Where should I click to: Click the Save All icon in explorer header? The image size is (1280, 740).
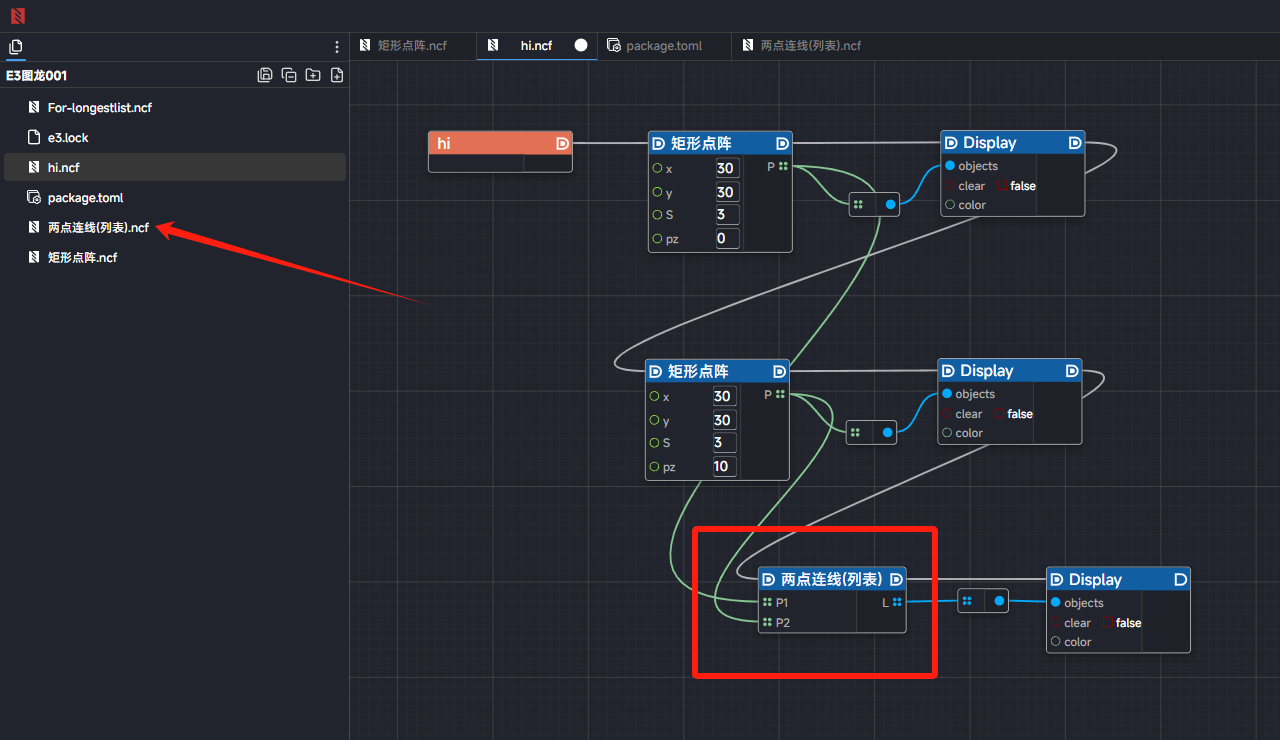coord(265,75)
